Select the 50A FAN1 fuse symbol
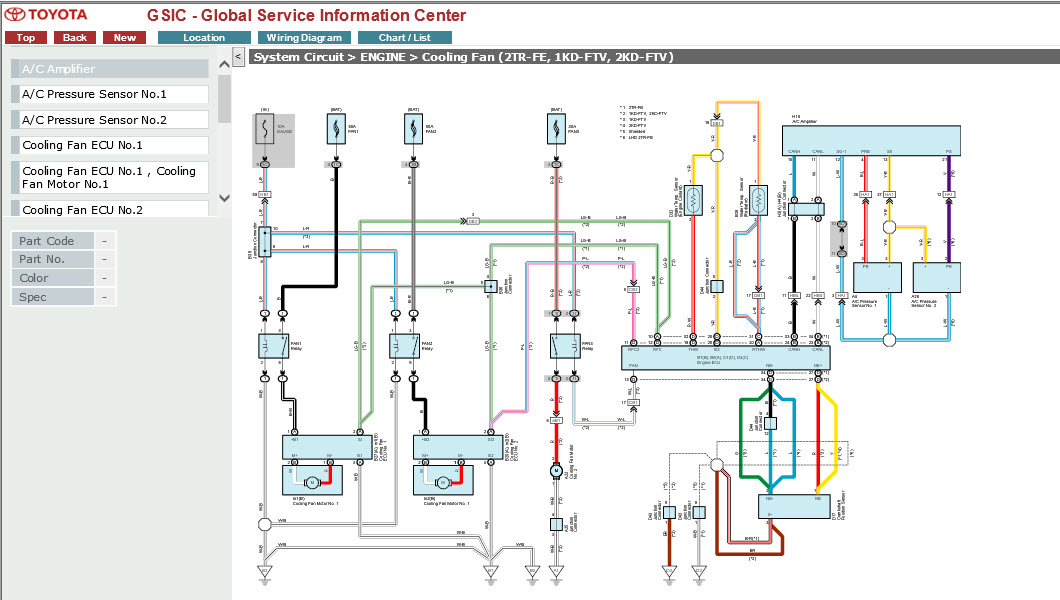 336,128
